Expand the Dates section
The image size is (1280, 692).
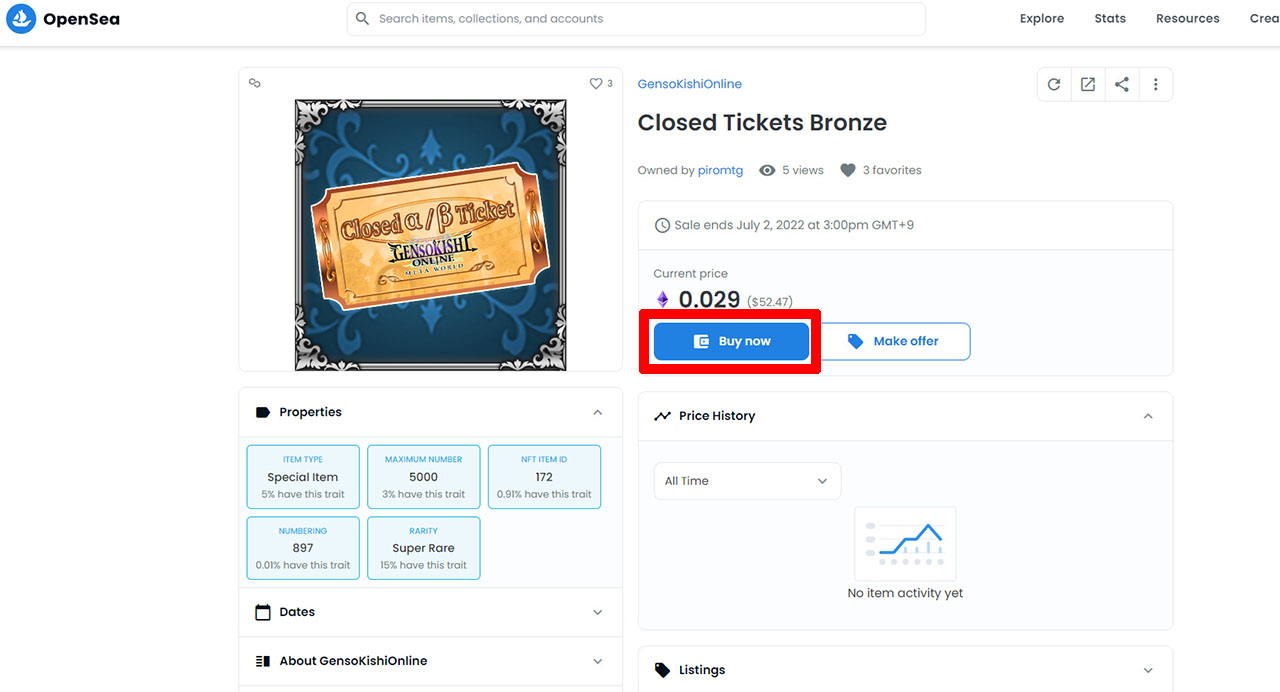pos(598,612)
